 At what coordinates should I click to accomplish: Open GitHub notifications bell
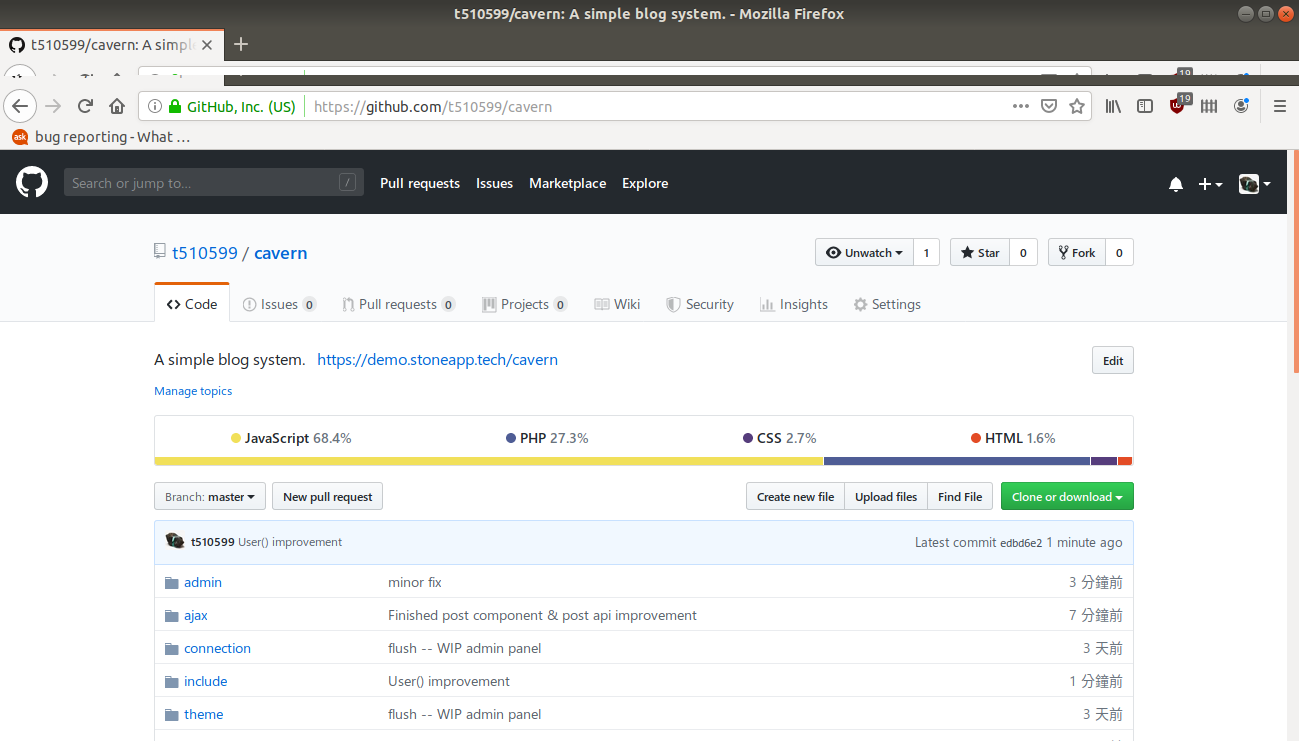pyautogui.click(x=1176, y=184)
